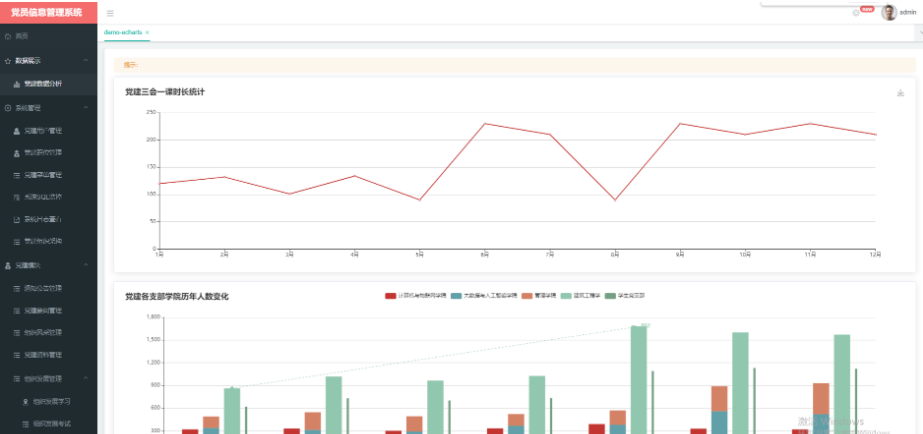Screen dimensions: 923x434
Task: Click the line chart peak at 6月
Action: pos(484,124)
